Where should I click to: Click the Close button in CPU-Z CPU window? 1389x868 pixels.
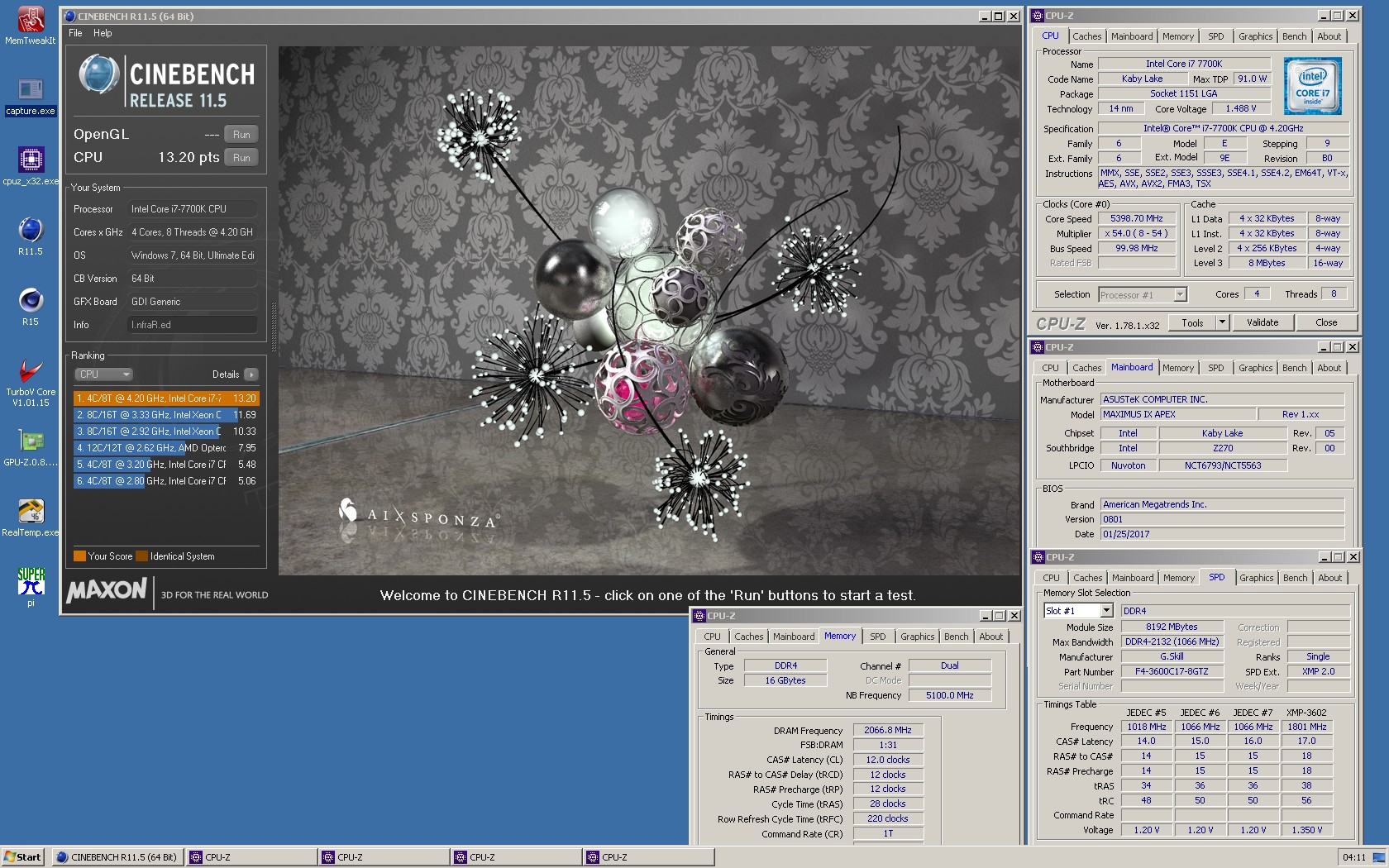(x=1326, y=322)
